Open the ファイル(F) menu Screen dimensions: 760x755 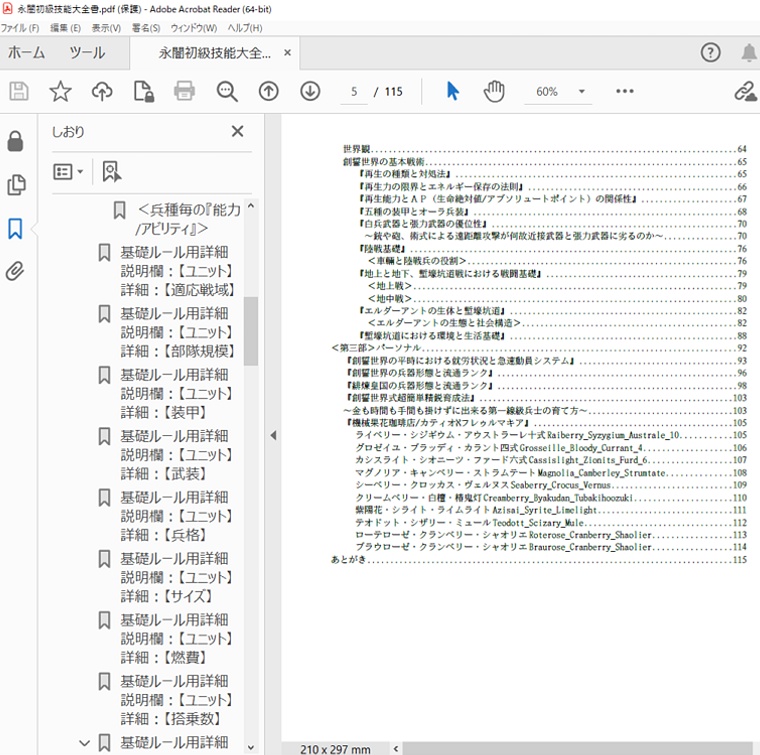20,28
